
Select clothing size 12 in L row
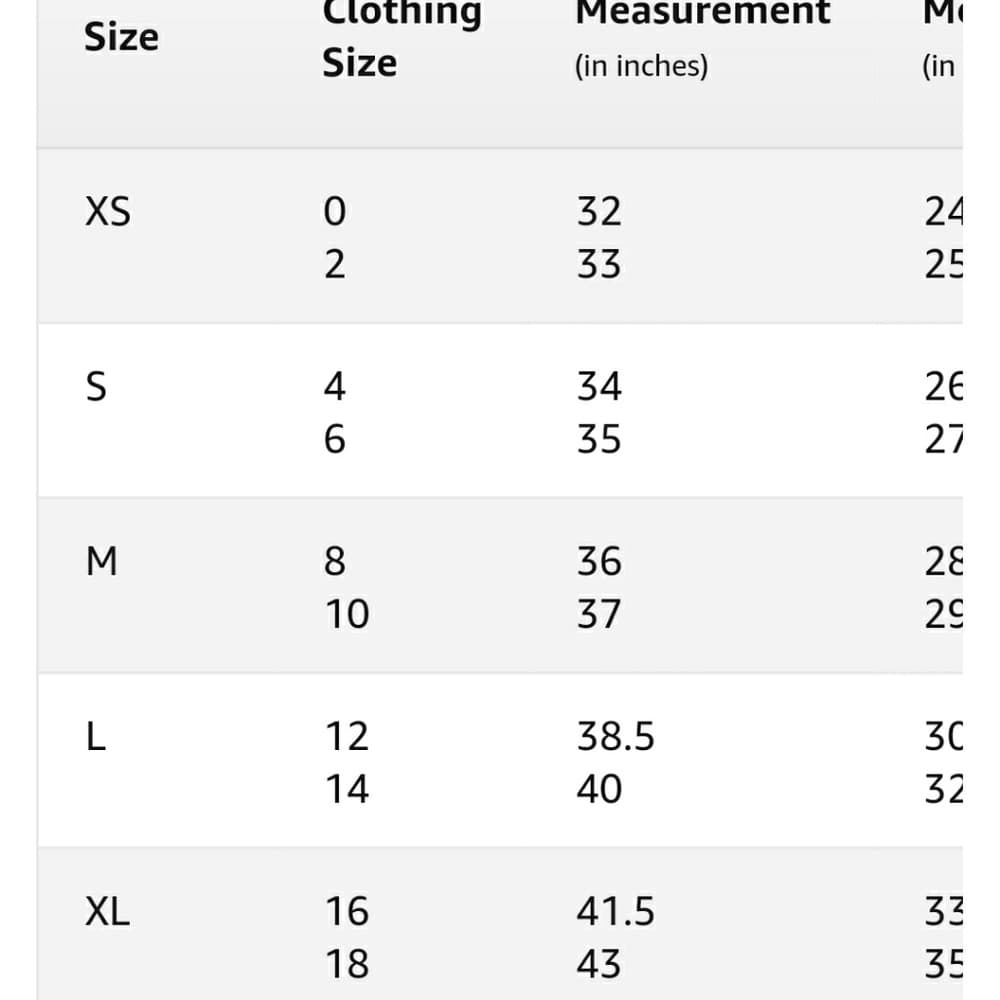pos(347,736)
